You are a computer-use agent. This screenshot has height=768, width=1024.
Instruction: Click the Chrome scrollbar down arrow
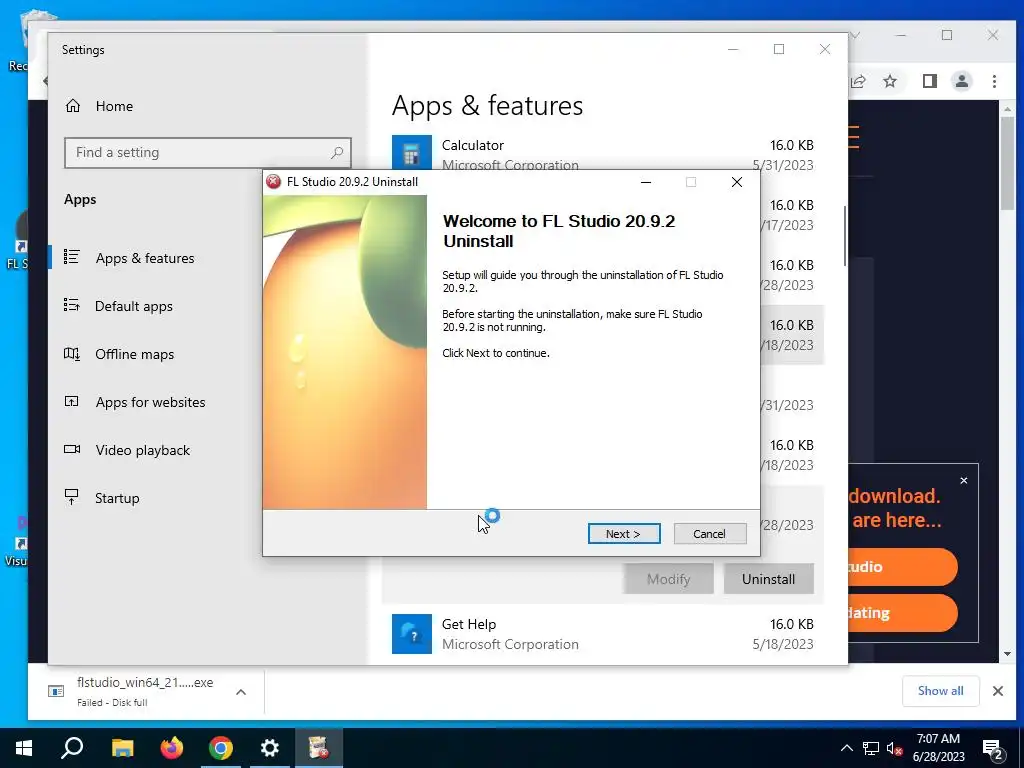1008,654
